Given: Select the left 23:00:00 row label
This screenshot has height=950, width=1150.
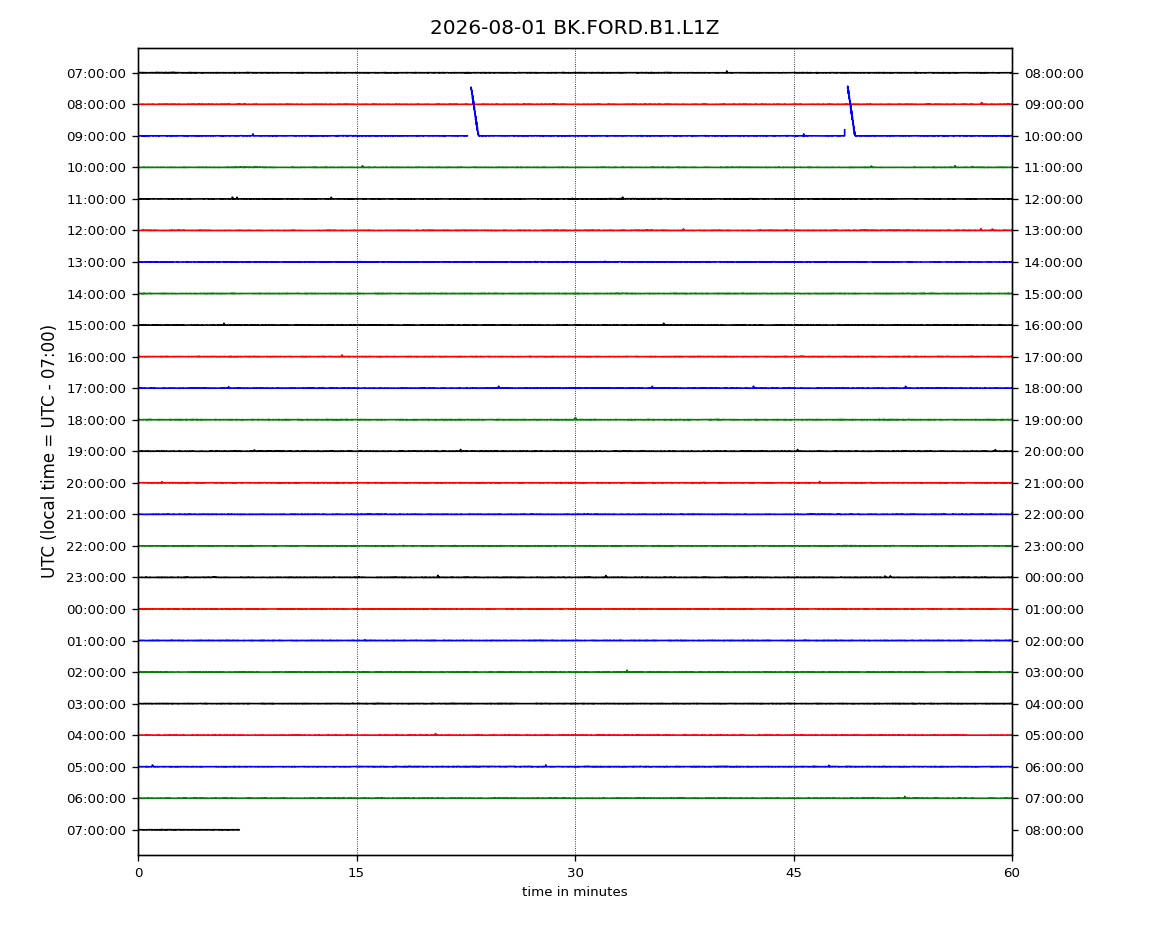Looking at the screenshot, I should (96, 578).
